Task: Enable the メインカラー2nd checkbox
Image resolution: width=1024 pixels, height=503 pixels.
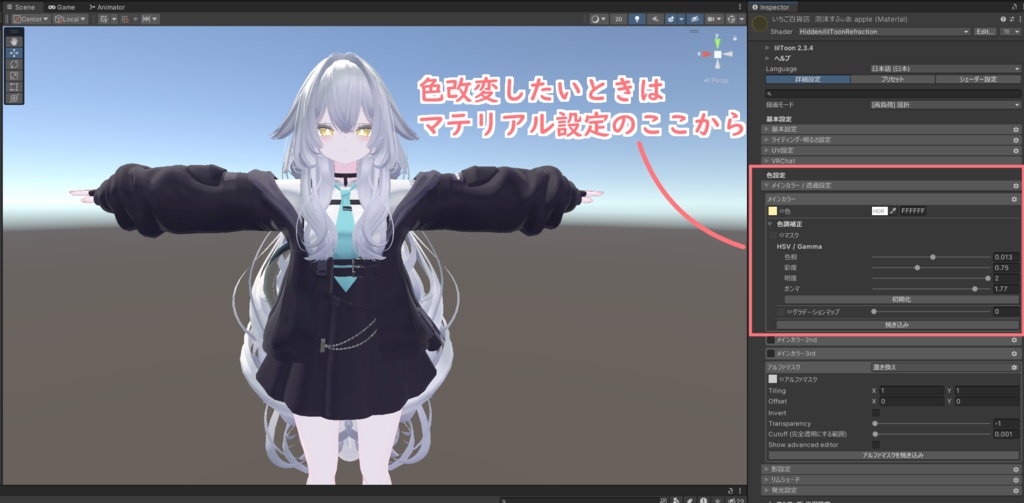Action: [771, 340]
